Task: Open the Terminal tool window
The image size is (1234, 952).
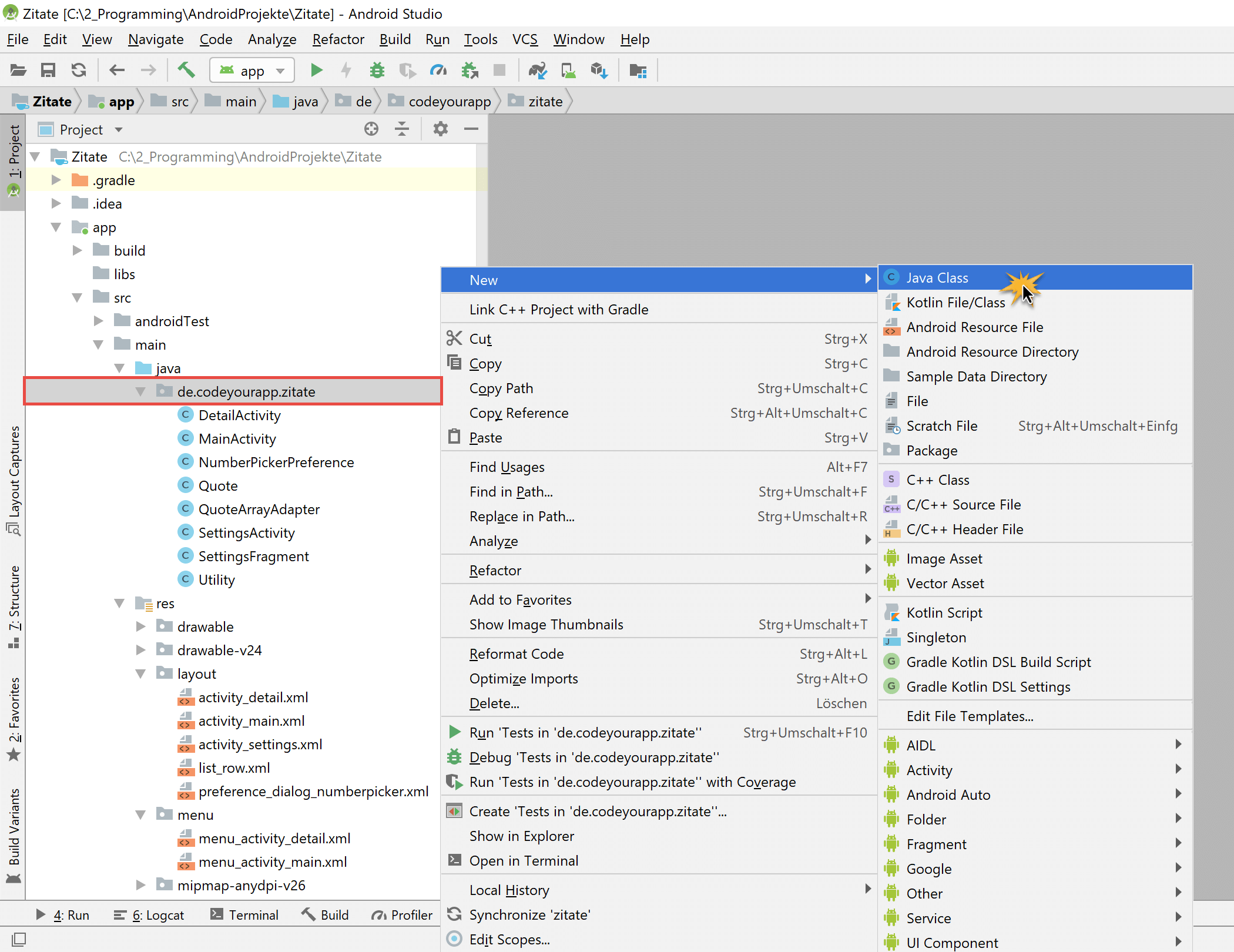Action: (x=244, y=915)
